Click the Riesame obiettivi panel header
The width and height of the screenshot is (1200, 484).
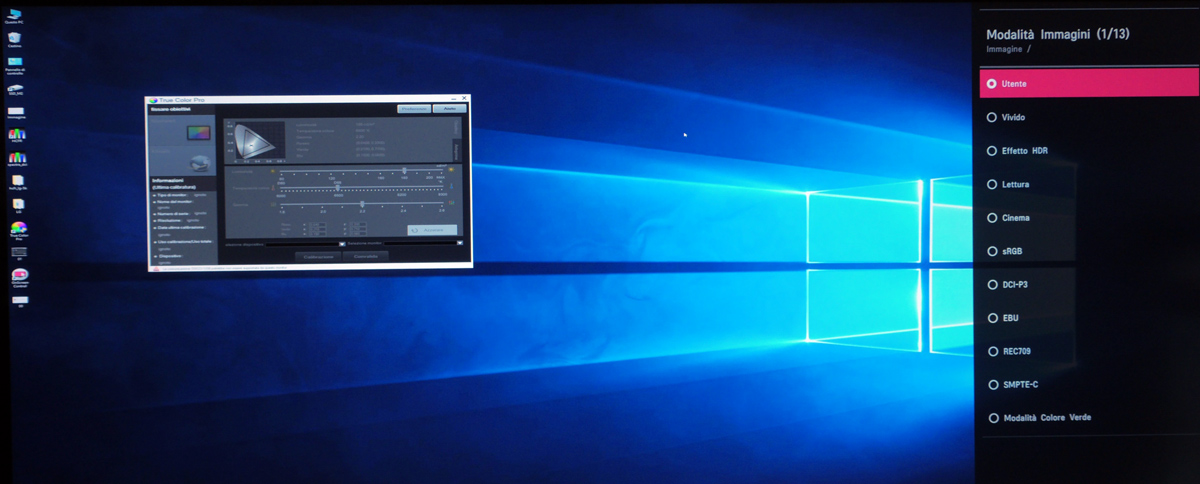(x=182, y=109)
